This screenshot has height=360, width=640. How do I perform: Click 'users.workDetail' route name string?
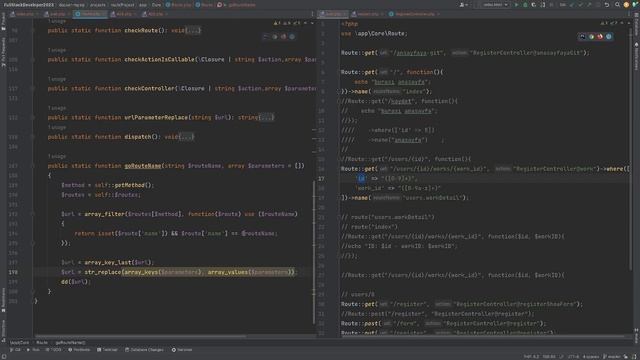pyautogui.click(x=433, y=198)
